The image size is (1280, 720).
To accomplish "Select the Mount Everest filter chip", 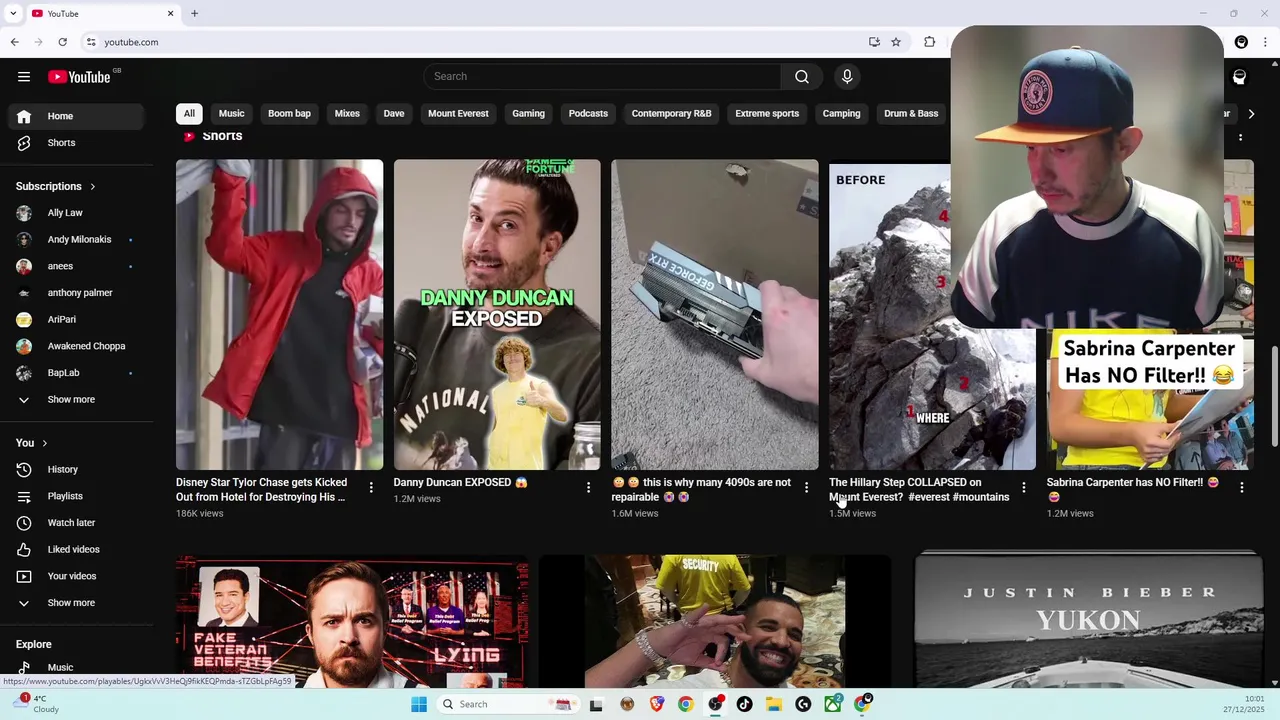I will pos(458,114).
